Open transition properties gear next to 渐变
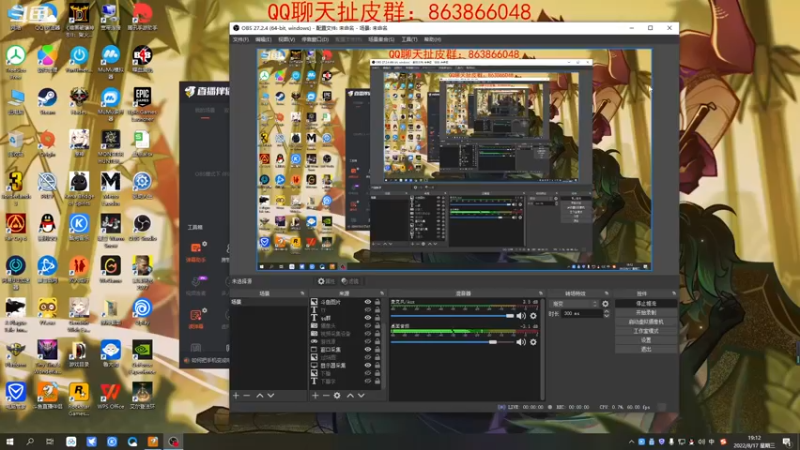Screen dimensions: 800x450 point(606,304)
